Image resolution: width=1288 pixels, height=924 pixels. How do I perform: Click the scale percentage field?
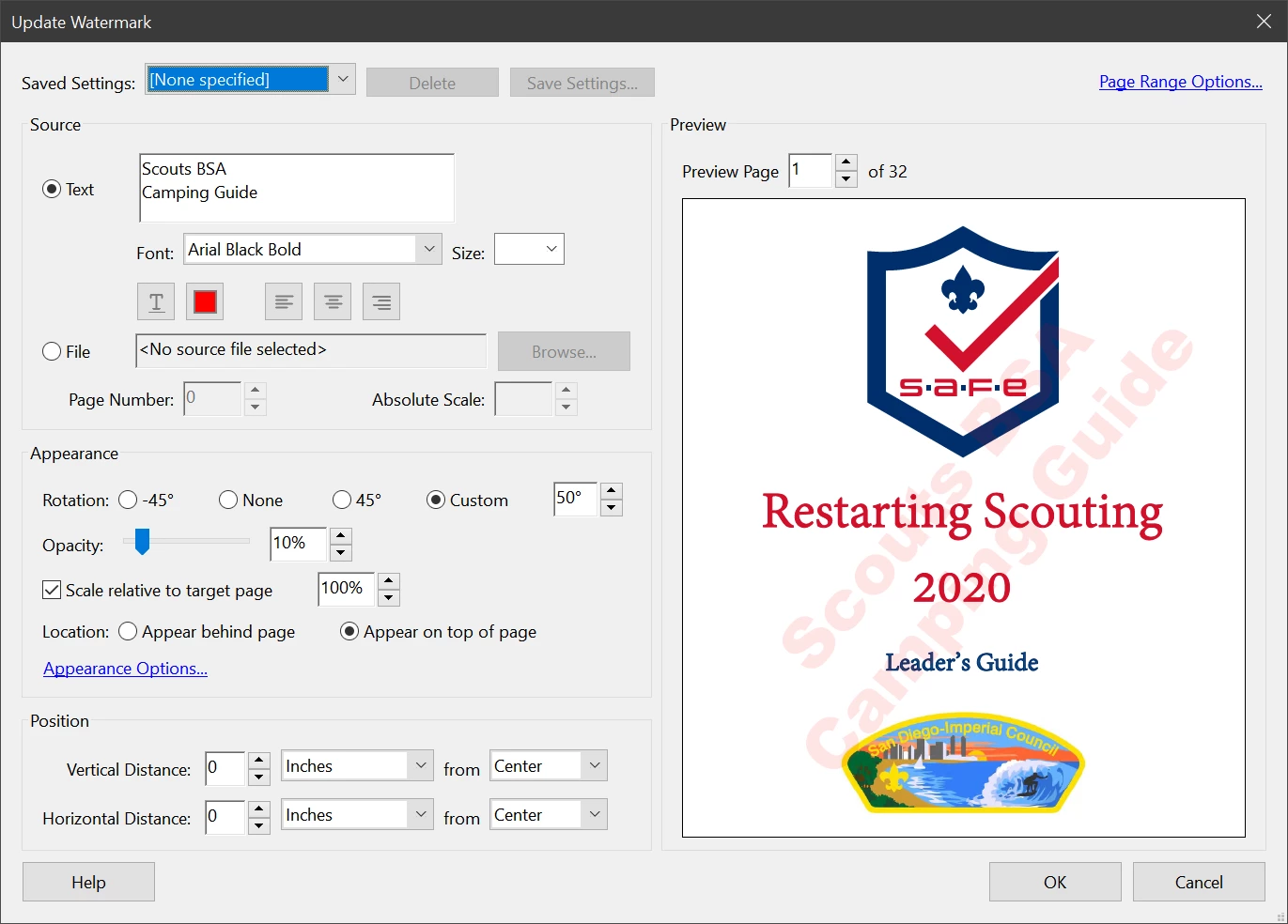point(347,590)
